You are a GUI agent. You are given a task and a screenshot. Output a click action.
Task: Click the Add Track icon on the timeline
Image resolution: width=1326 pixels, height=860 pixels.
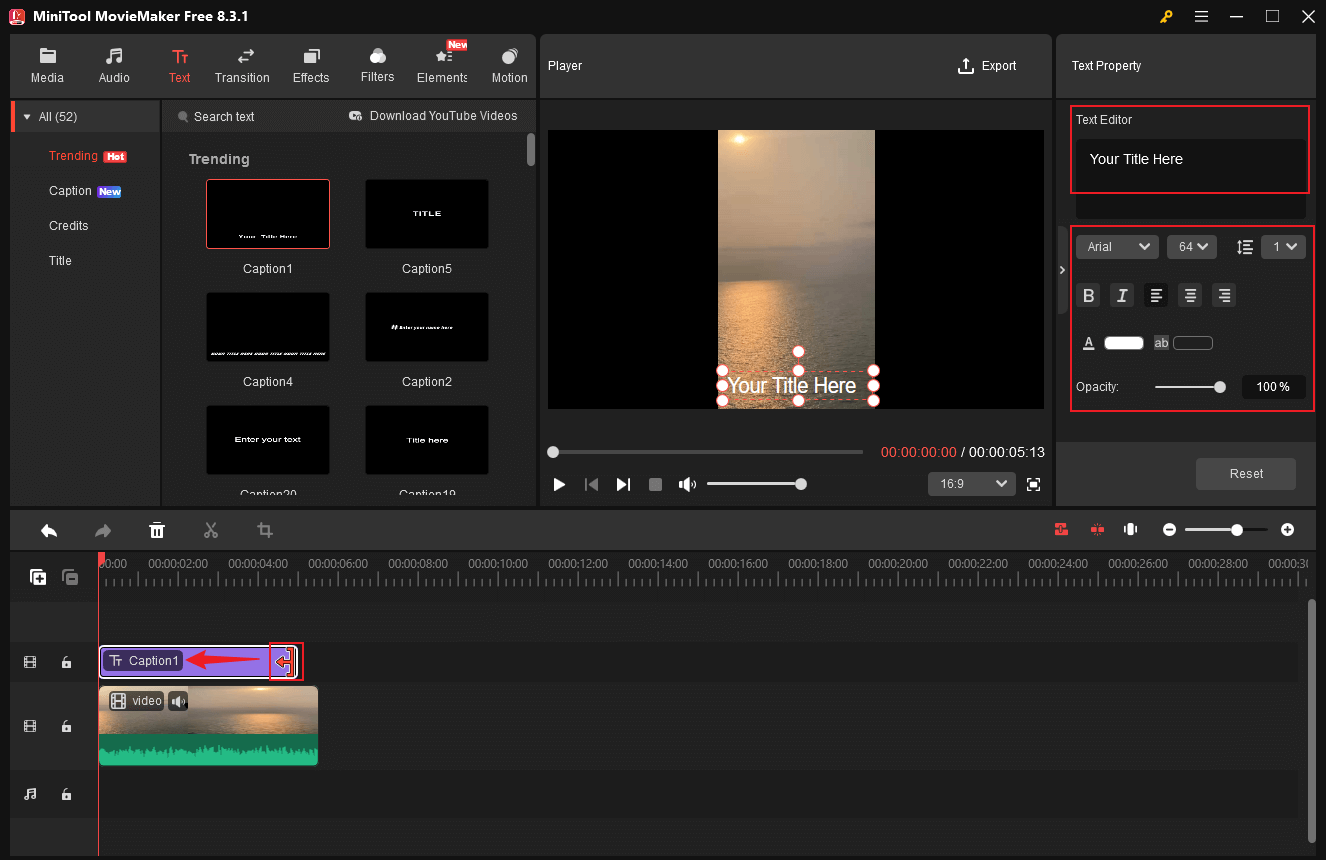pyautogui.click(x=37, y=577)
